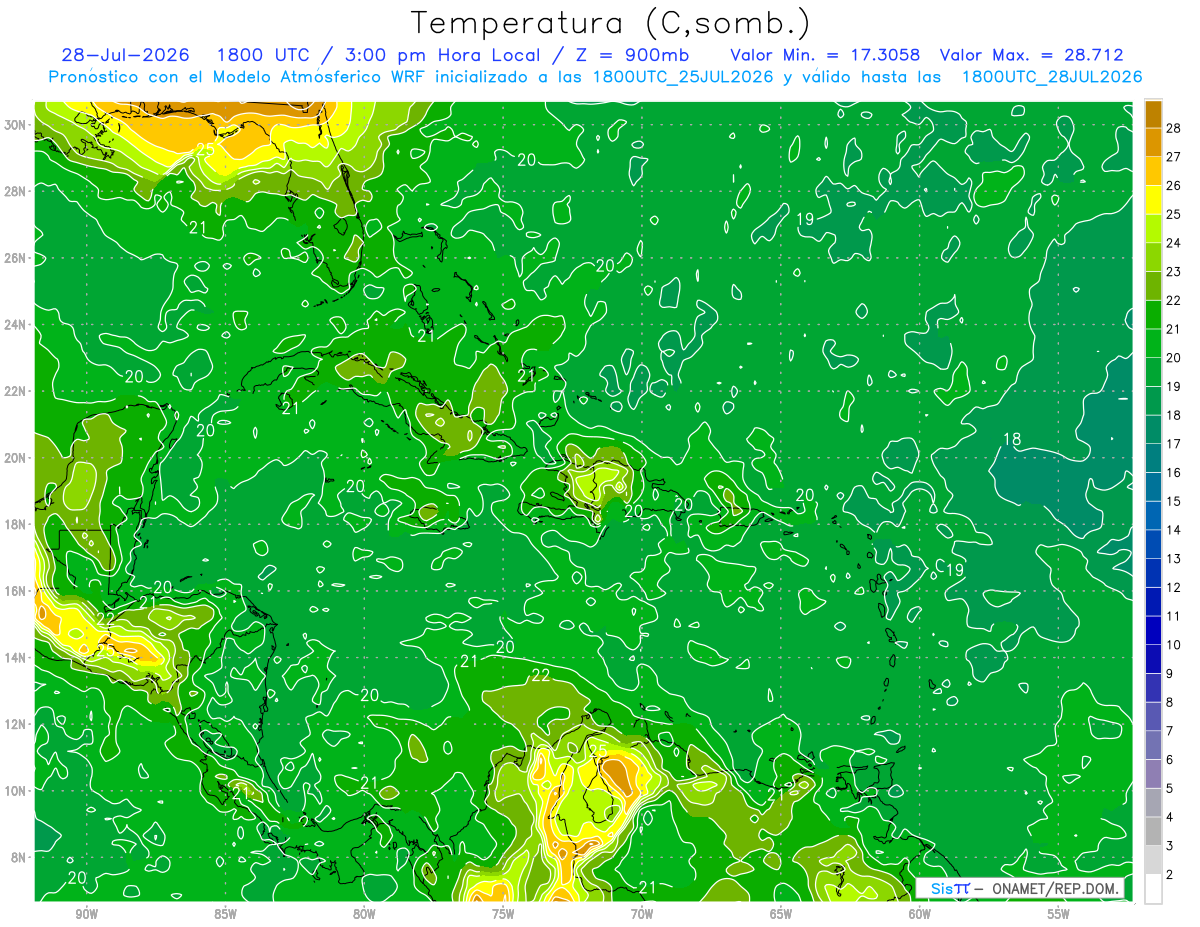The width and height of the screenshot is (1200, 927).
Task: Click the 'Z = 900mb' level text
Action: (632, 55)
